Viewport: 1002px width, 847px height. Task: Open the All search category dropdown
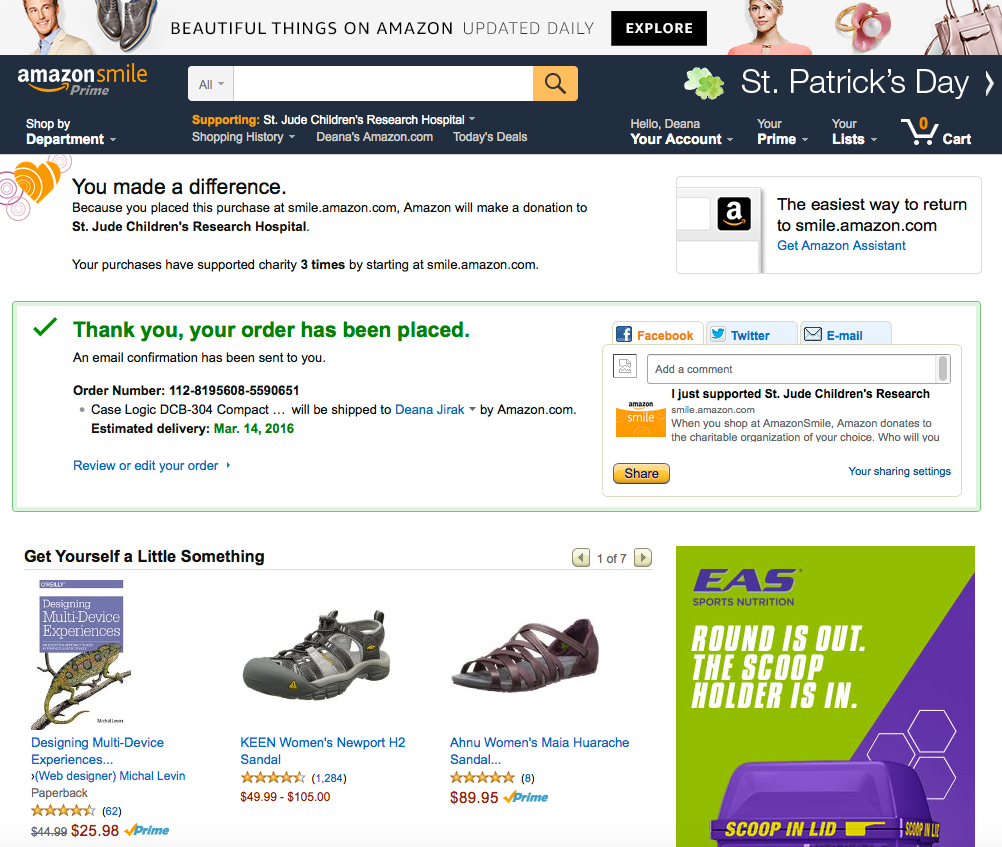point(211,84)
